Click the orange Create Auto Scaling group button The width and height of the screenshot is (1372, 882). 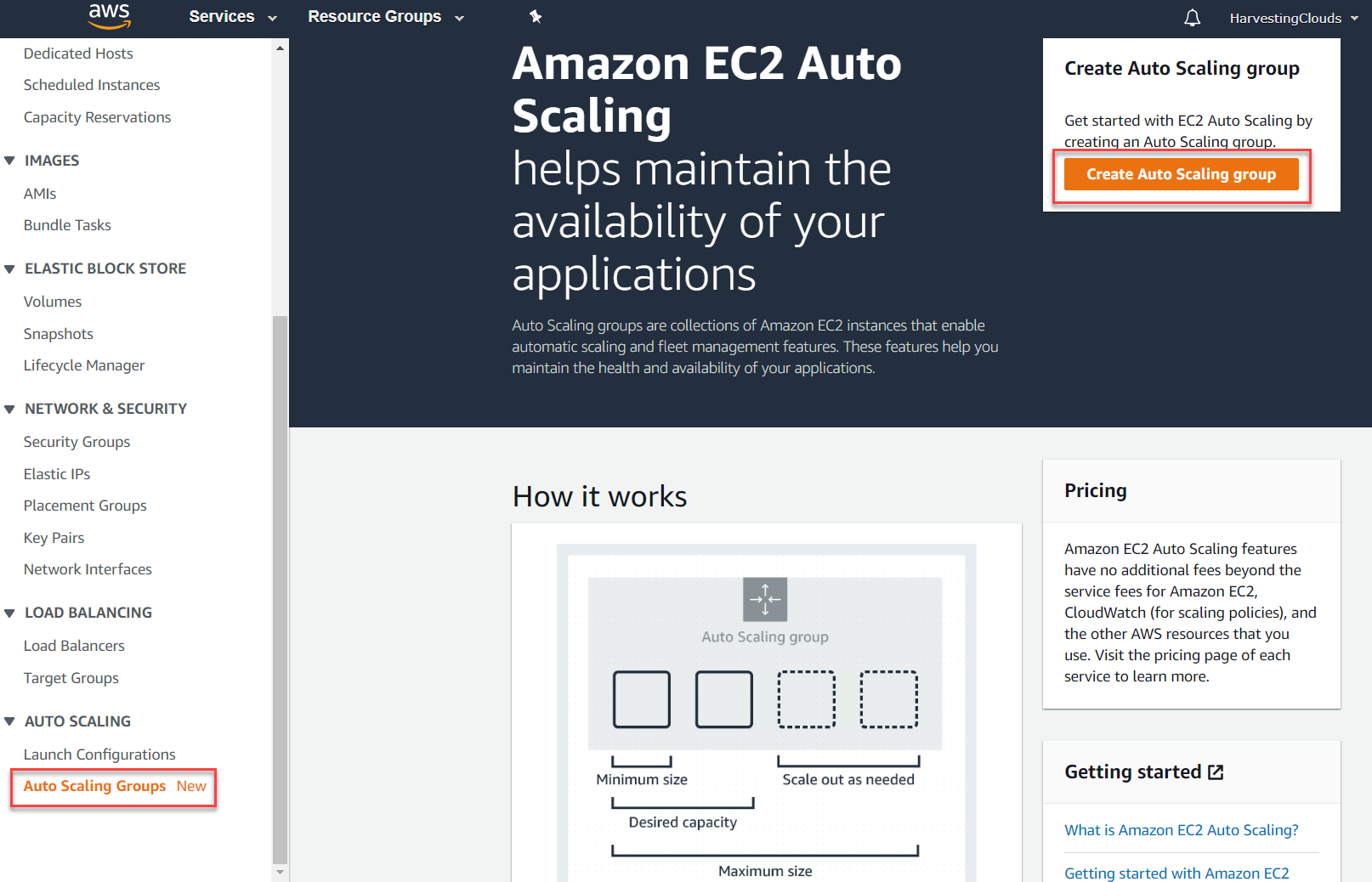click(1181, 174)
